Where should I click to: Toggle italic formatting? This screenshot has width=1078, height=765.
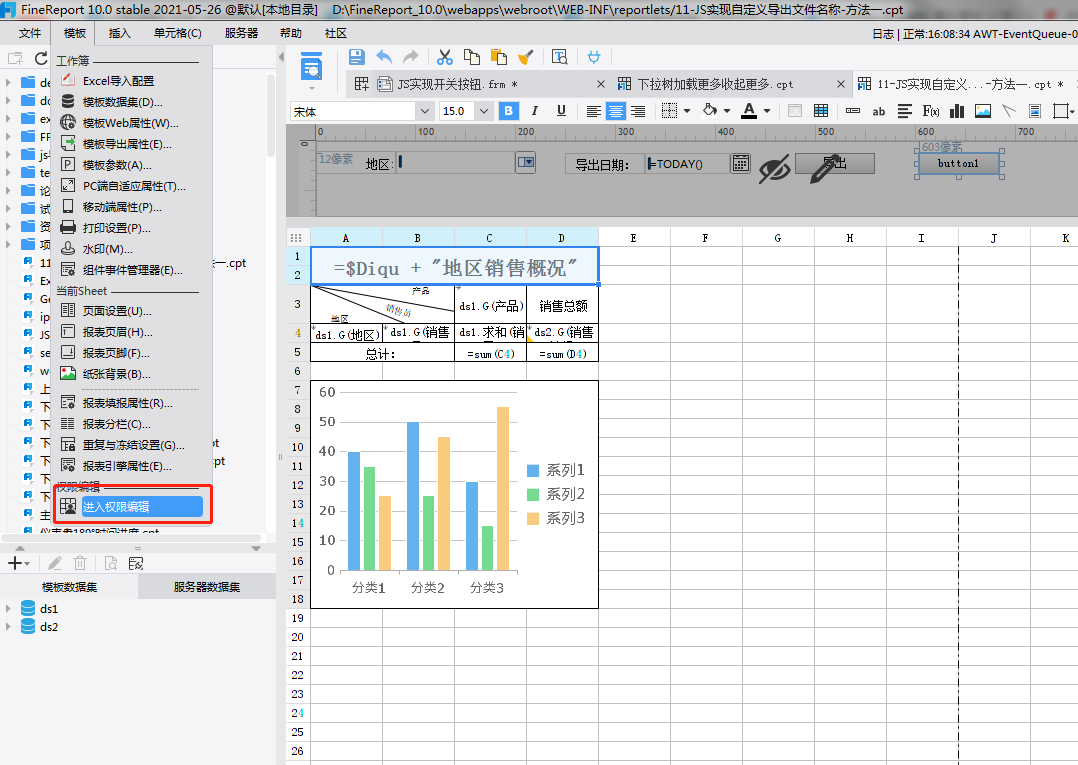tap(535, 111)
